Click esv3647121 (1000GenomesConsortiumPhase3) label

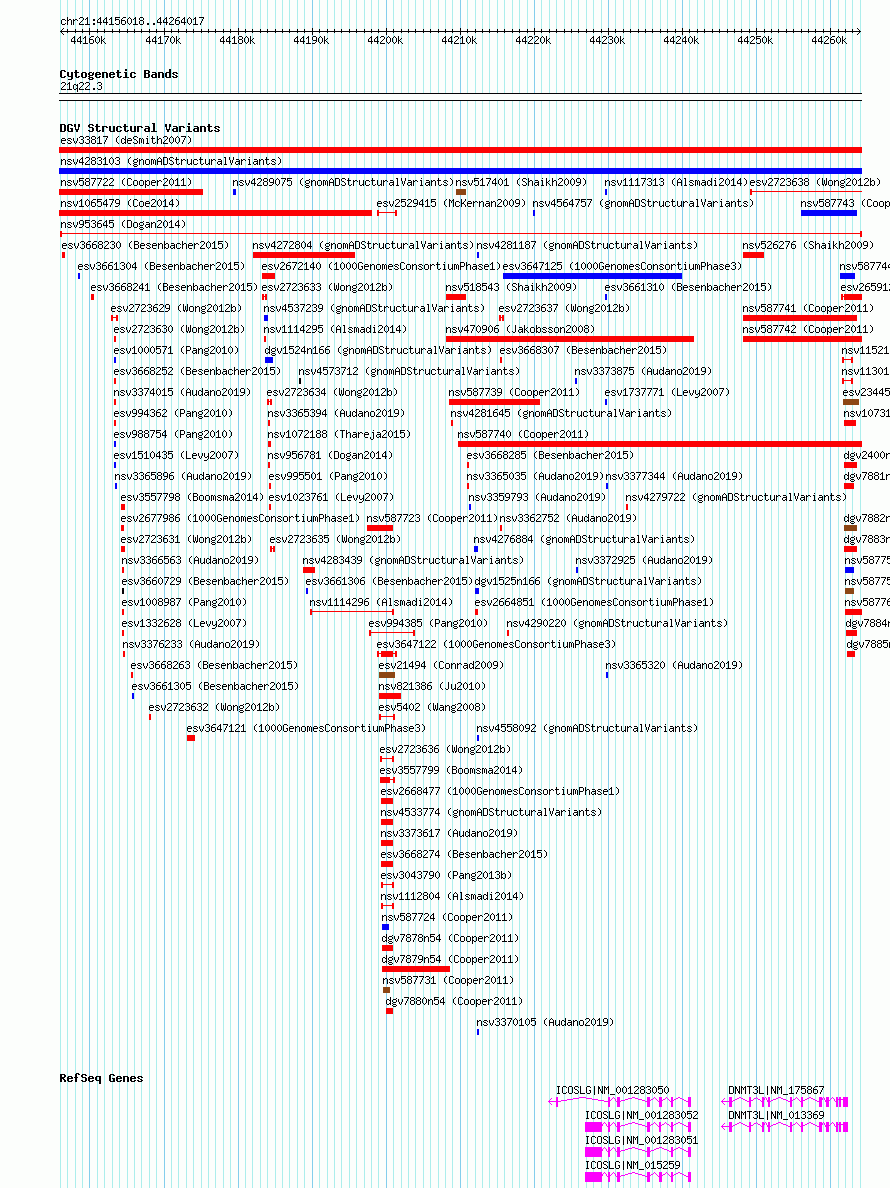pos(306,728)
